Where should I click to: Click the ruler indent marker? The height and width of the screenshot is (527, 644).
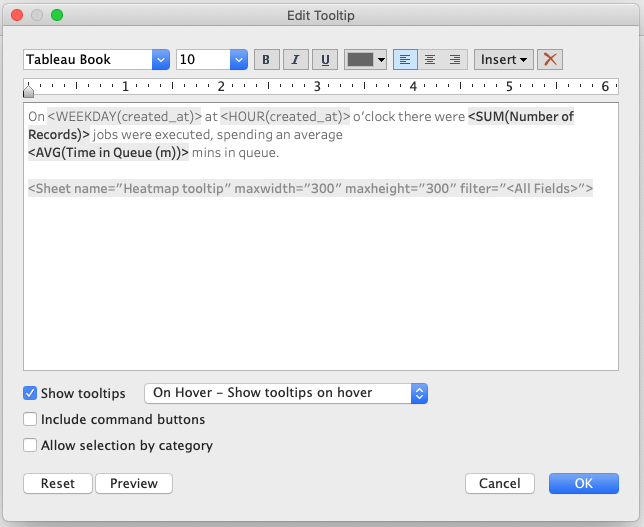(x=28, y=92)
